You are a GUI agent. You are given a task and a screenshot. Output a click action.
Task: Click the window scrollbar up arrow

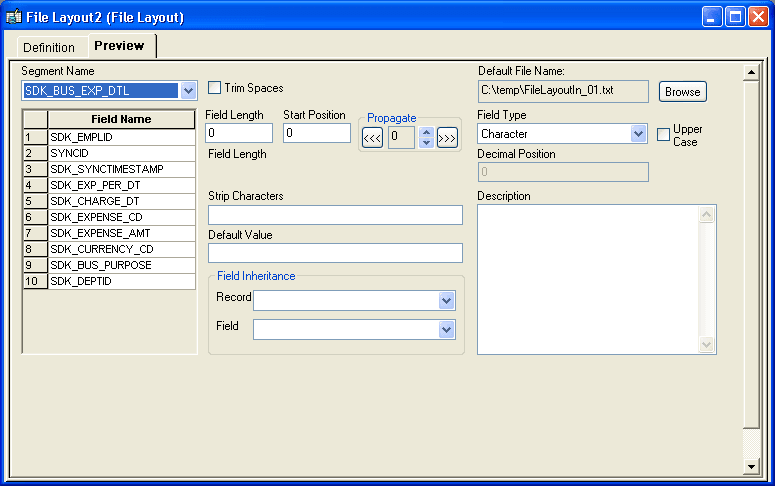coord(751,73)
